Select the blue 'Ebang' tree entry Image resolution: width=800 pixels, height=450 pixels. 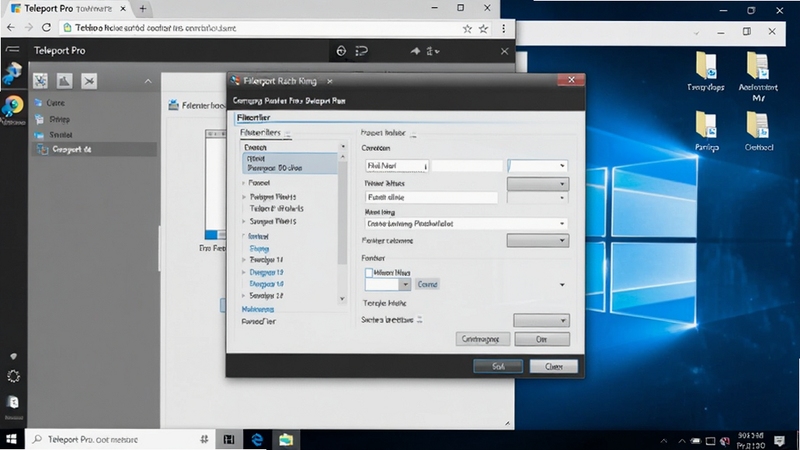(x=259, y=248)
